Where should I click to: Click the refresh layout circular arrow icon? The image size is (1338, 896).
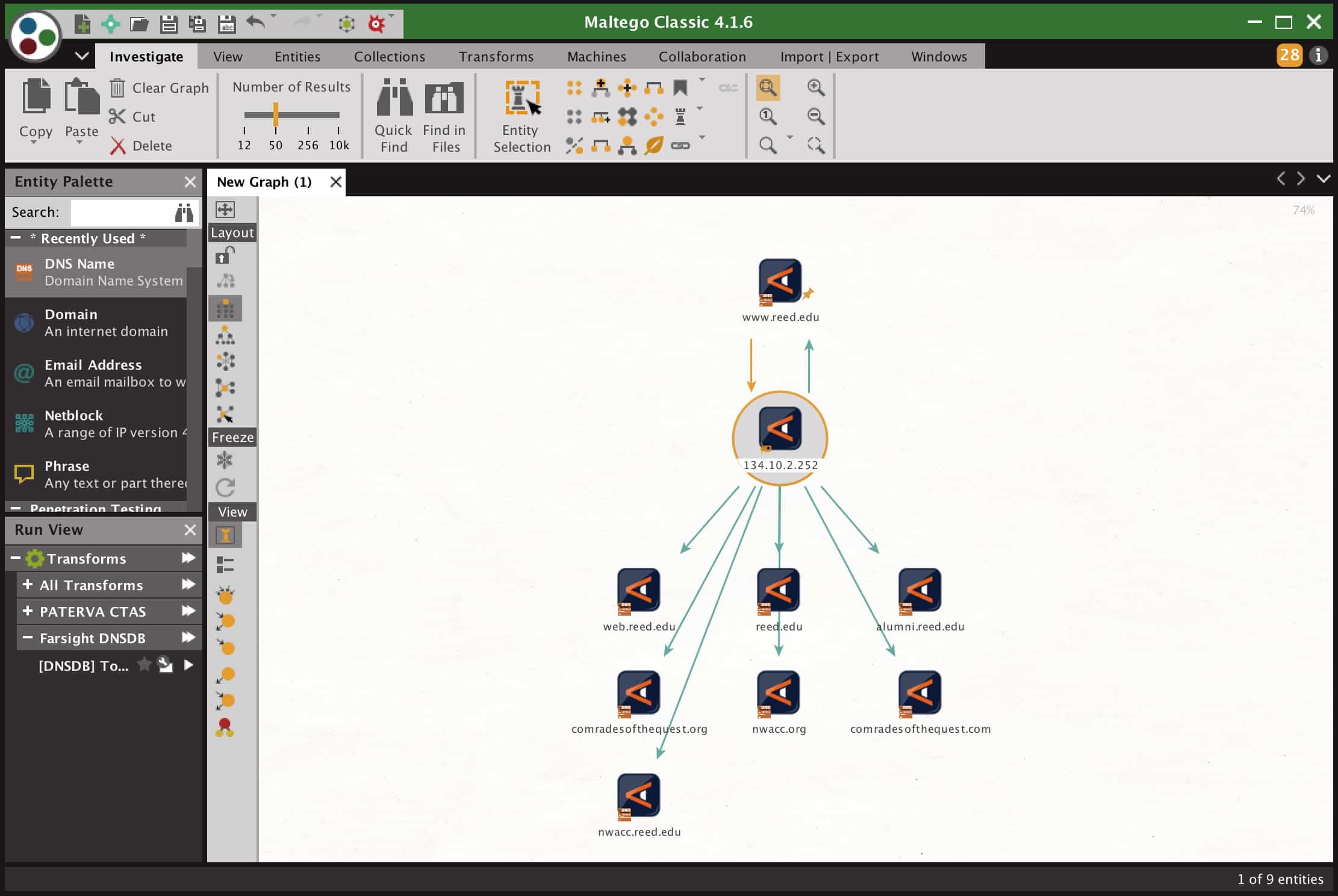tap(225, 487)
